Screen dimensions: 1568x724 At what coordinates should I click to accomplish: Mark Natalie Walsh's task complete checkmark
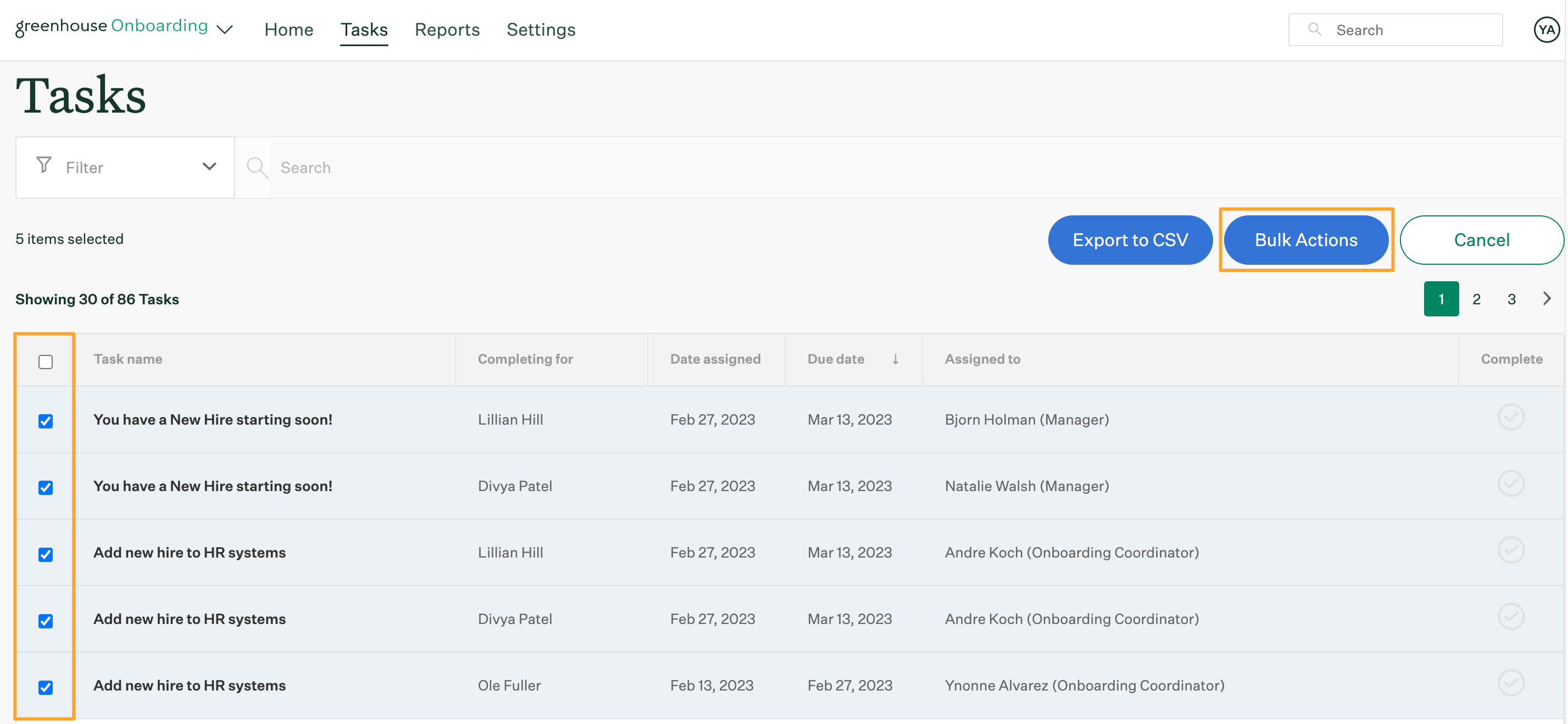tap(1510, 484)
